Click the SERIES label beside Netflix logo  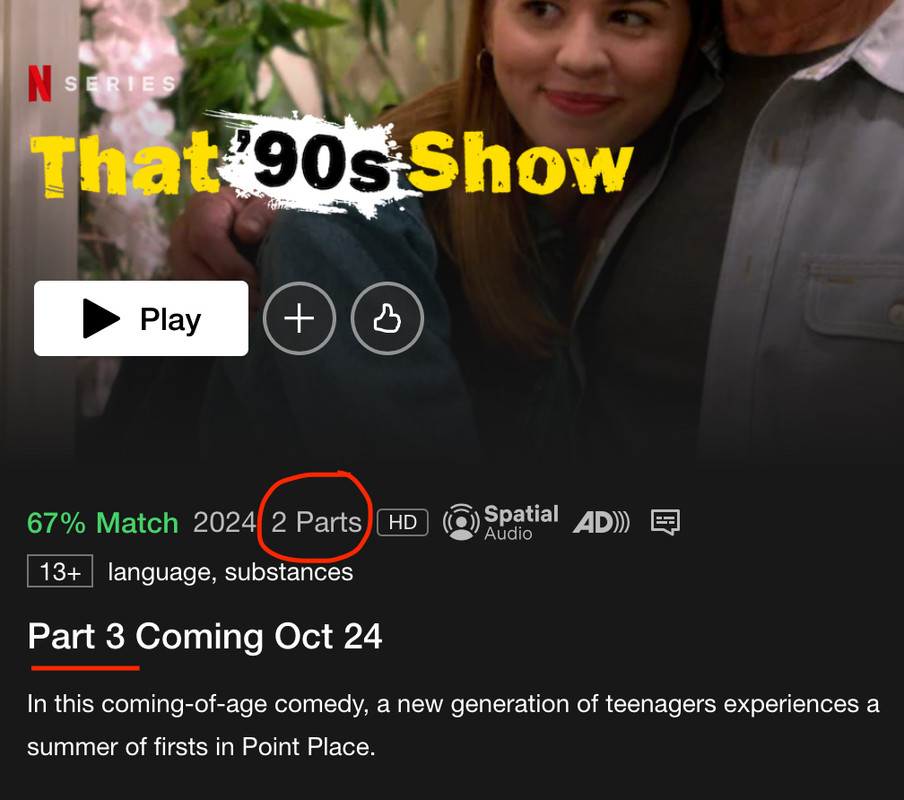[x=120, y=84]
